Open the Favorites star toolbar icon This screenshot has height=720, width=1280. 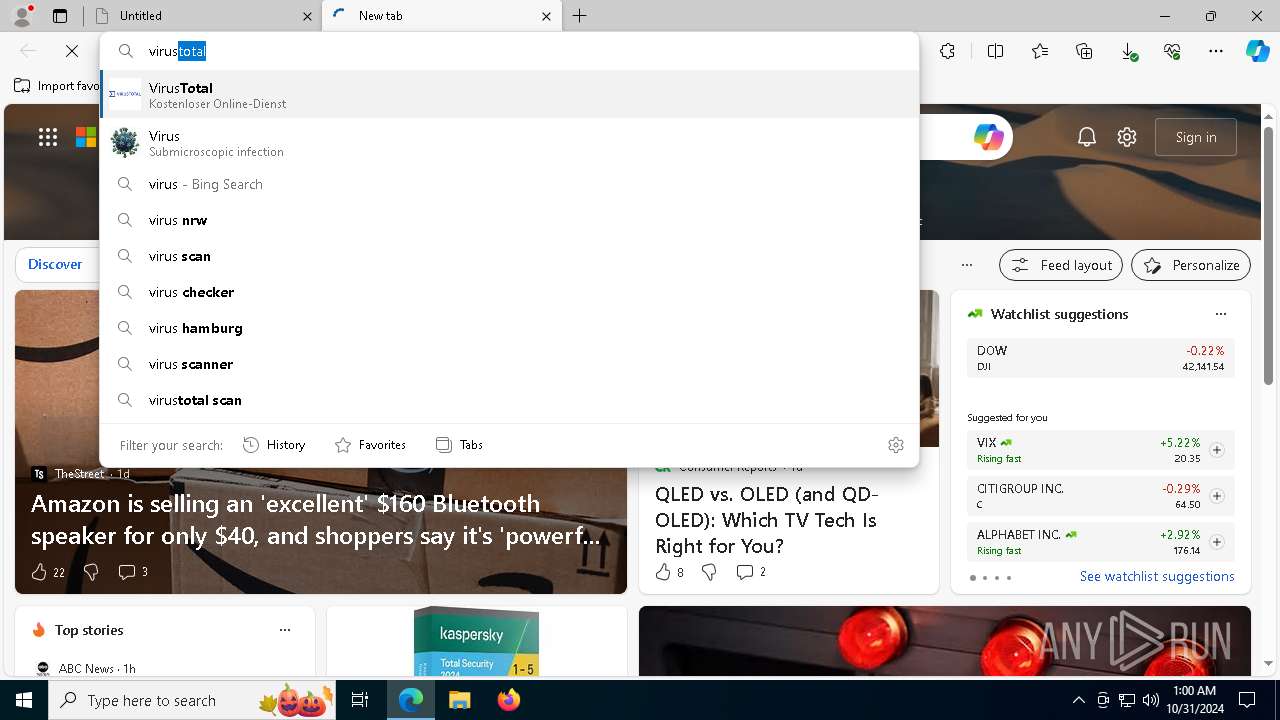(1040, 51)
